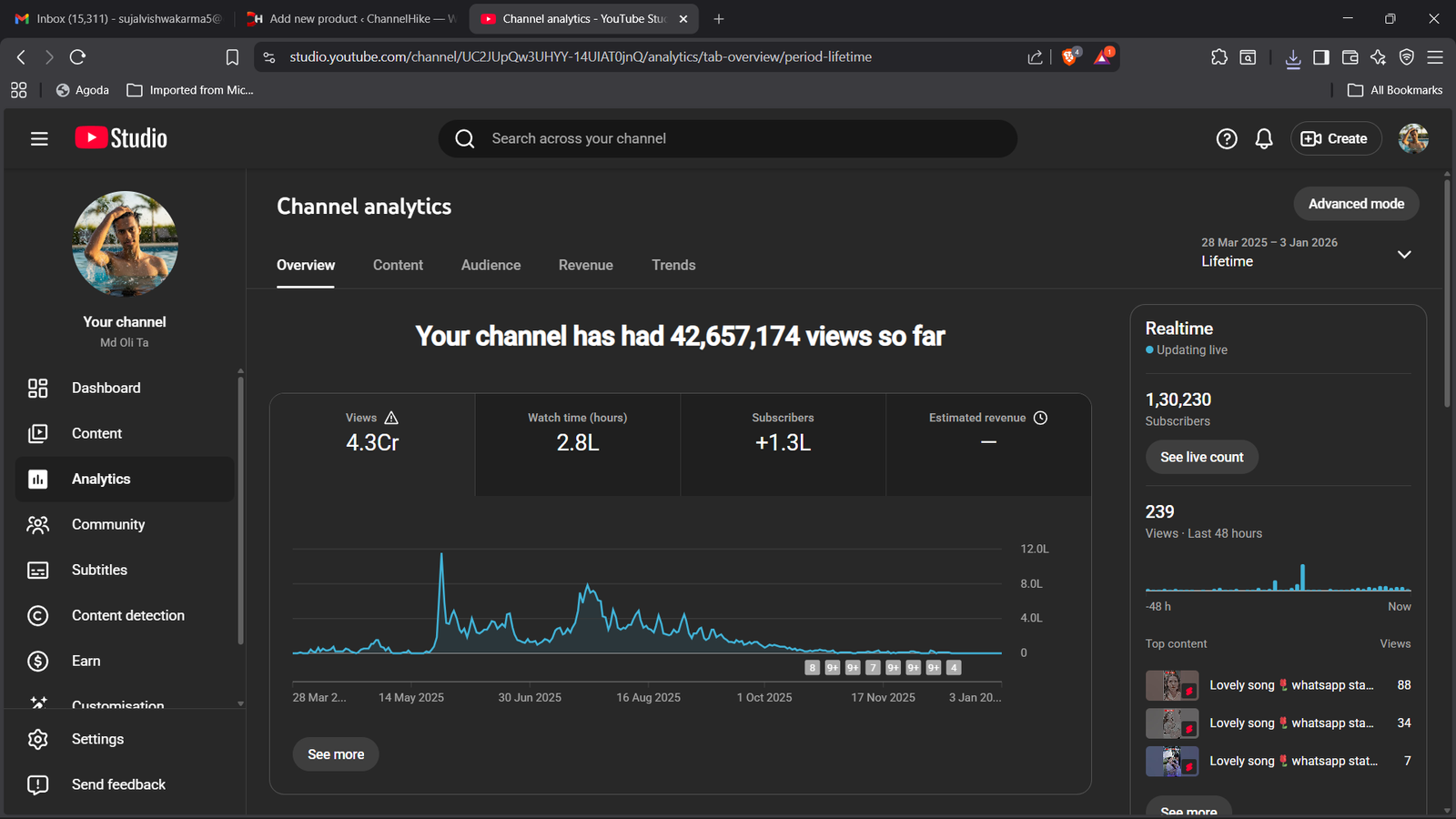
Task: Open the Earn dollar icon
Action: click(x=37, y=661)
